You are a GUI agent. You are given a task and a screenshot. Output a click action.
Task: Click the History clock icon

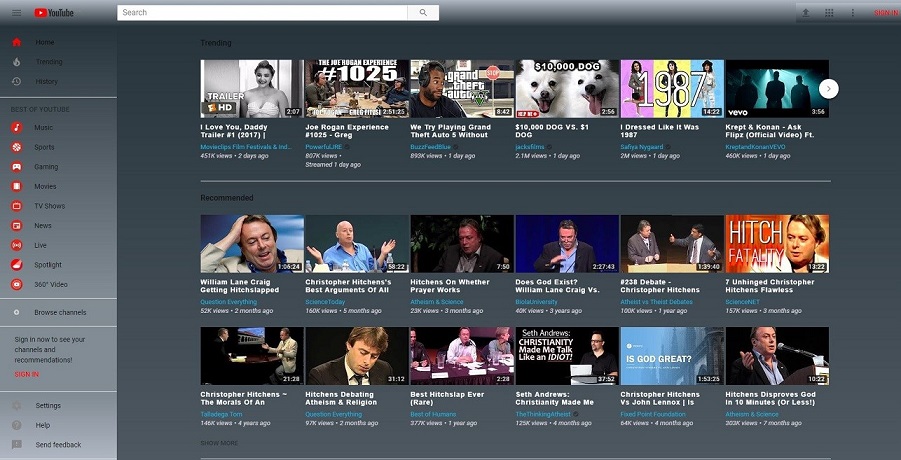[x=17, y=81]
